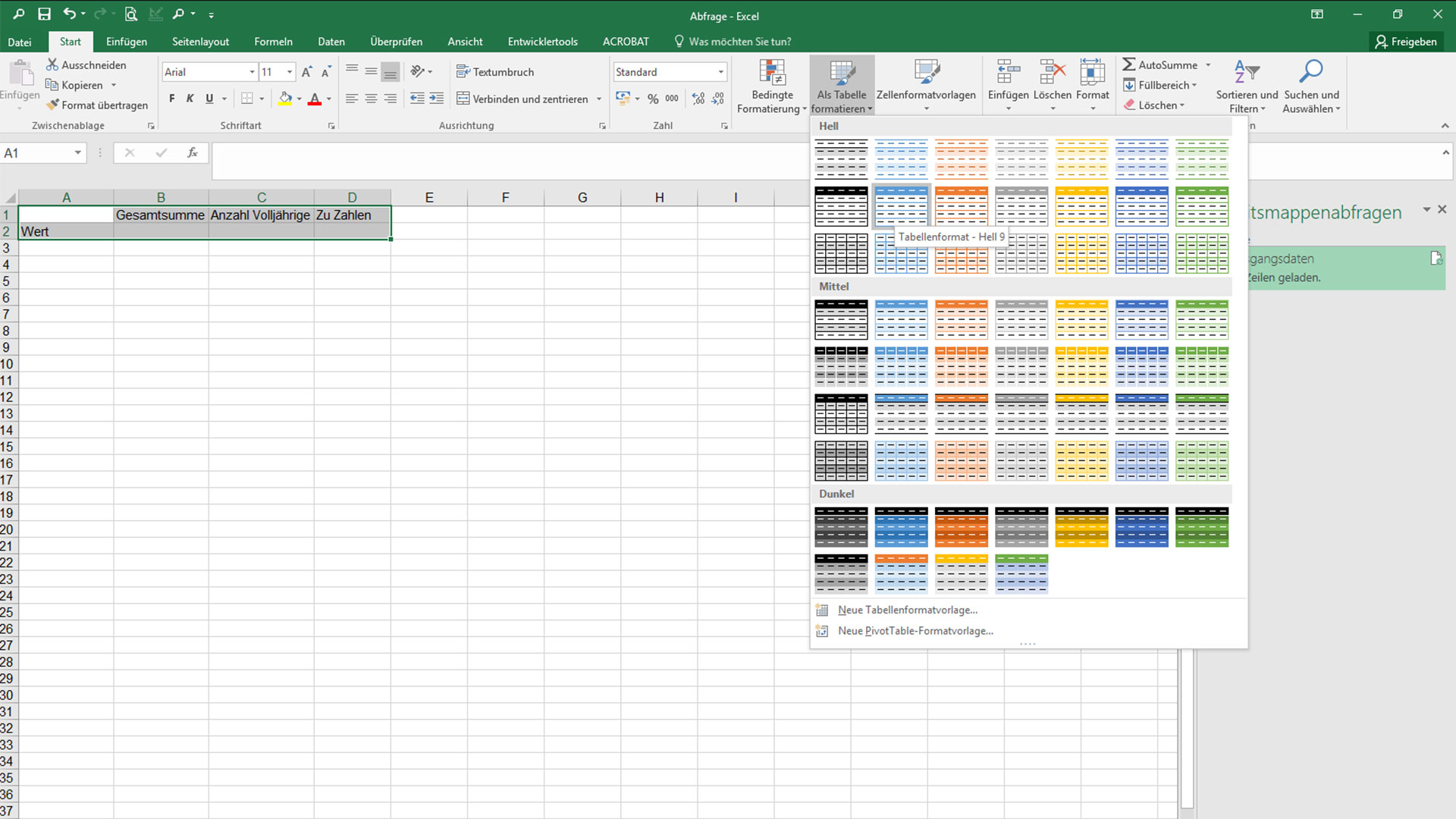Expand the Füllfarbe color dropdown arrow
This screenshot has width=1456, height=819.
300,99
